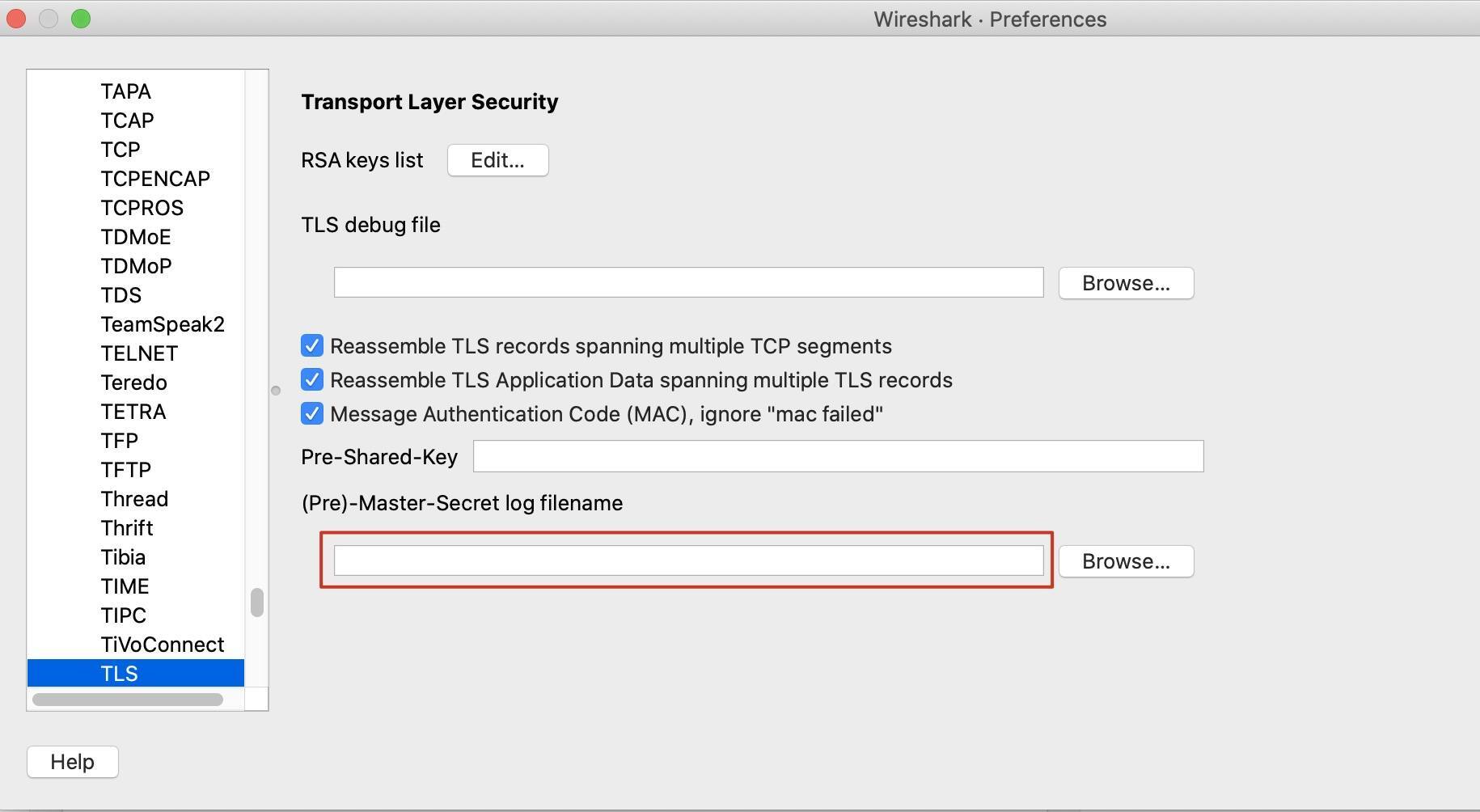
Task: Open the Help button
Action: pyautogui.click(x=73, y=762)
